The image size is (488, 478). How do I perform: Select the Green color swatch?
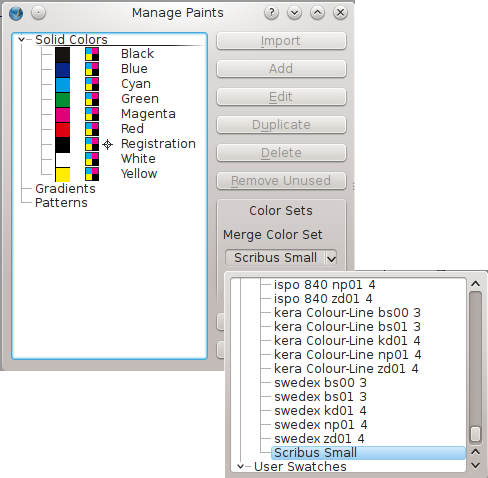tap(62, 100)
